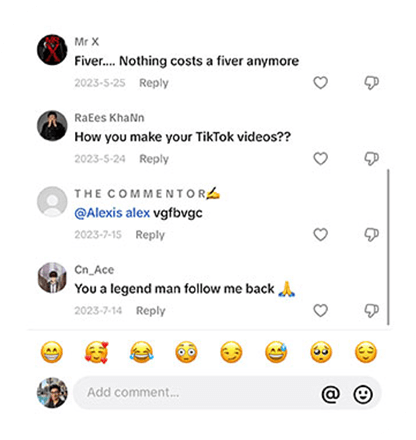Click the comments list scrollbar
The width and height of the screenshot is (416, 440).
click(388, 247)
